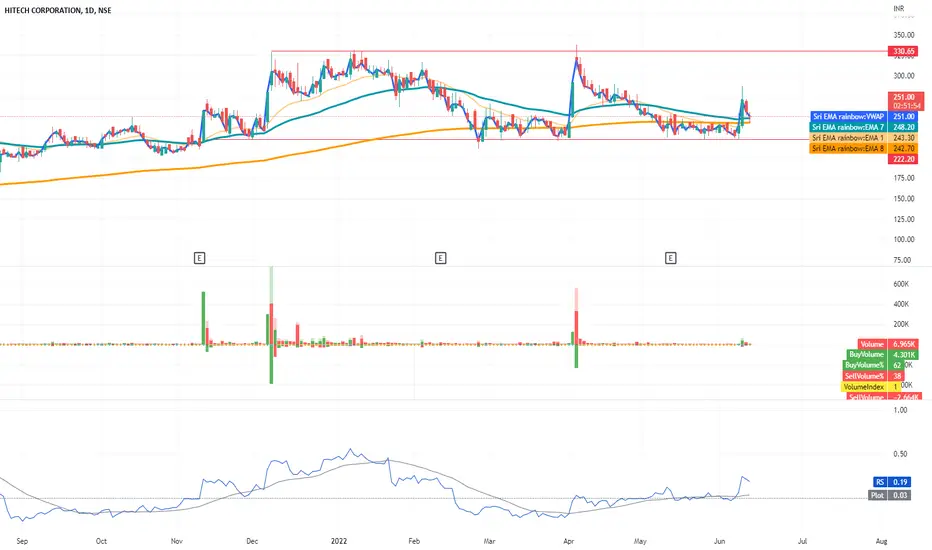Click the blue RS 0.19 value label
The image size is (932, 550).
(892, 482)
